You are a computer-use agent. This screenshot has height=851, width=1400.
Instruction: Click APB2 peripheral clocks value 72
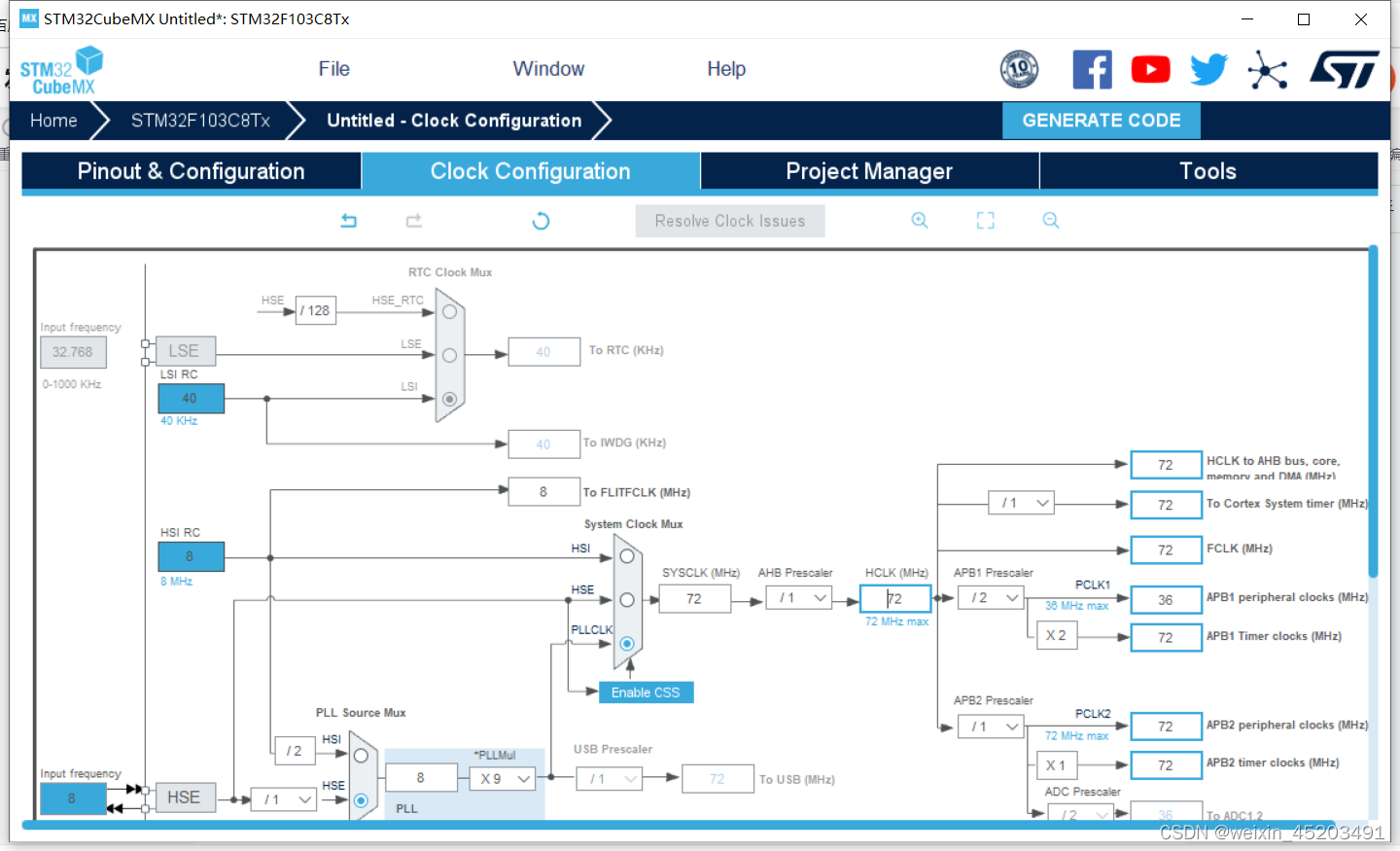[1167, 727]
